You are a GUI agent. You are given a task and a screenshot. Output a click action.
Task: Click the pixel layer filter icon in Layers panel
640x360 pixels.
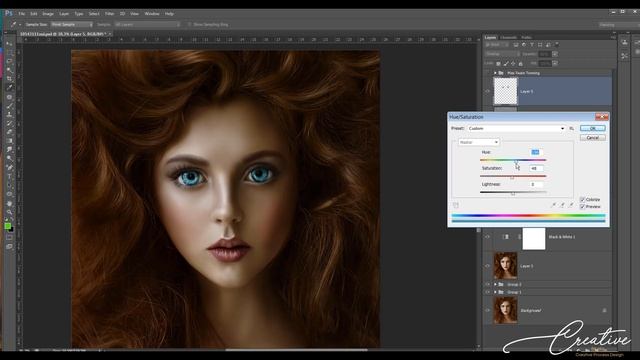516,45
